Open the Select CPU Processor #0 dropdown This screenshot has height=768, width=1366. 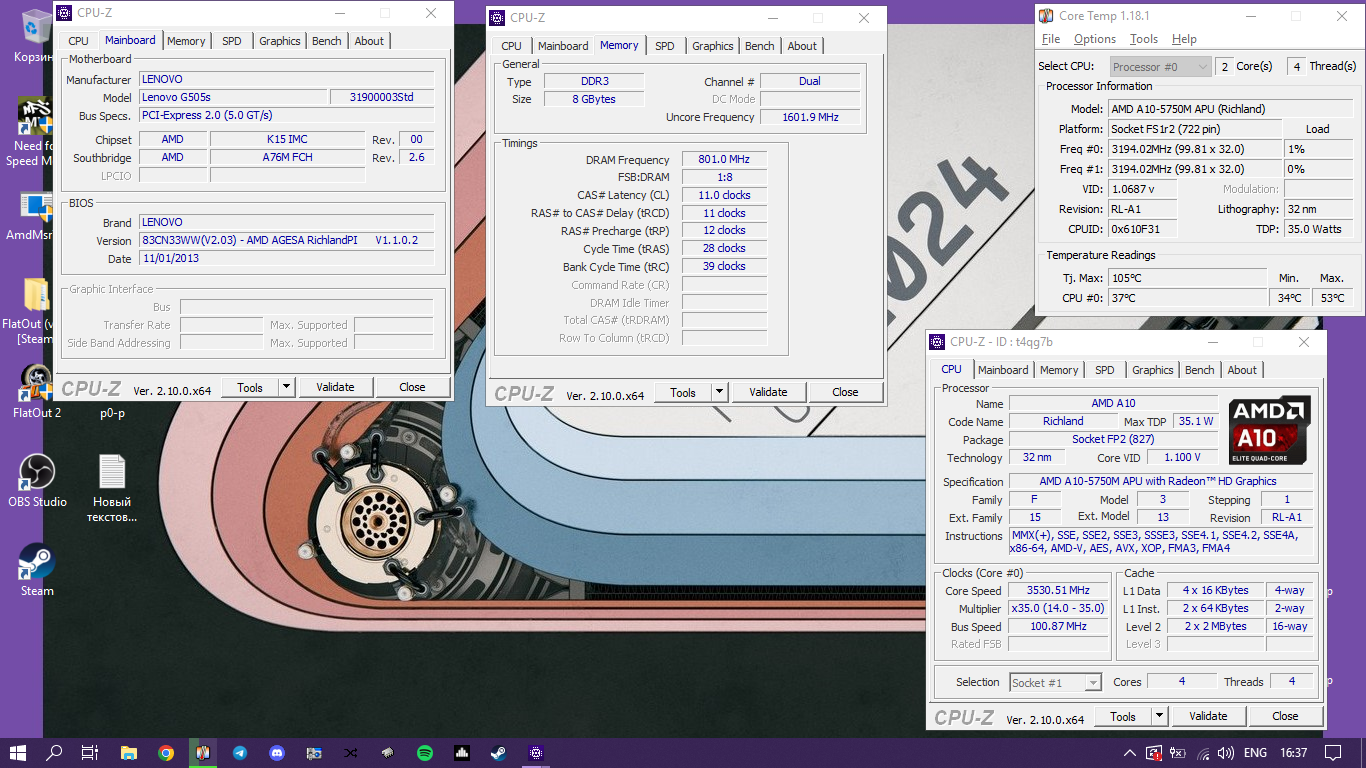(1159, 67)
